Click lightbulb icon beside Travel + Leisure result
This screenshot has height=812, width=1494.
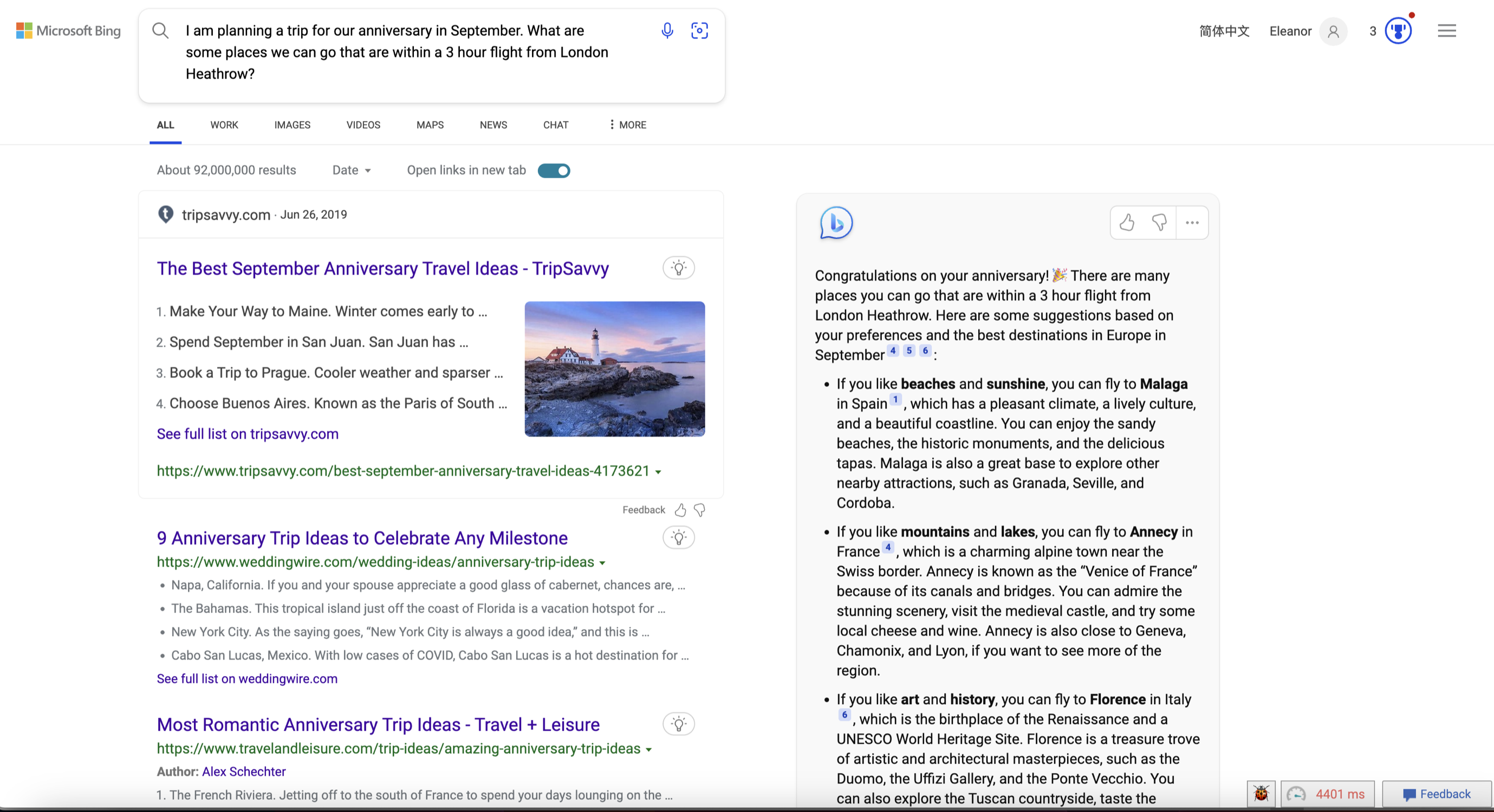pyautogui.click(x=679, y=724)
